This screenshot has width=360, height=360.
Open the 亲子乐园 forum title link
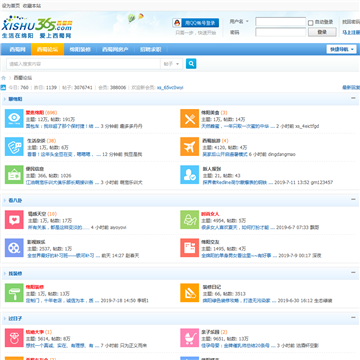click(x=210, y=332)
